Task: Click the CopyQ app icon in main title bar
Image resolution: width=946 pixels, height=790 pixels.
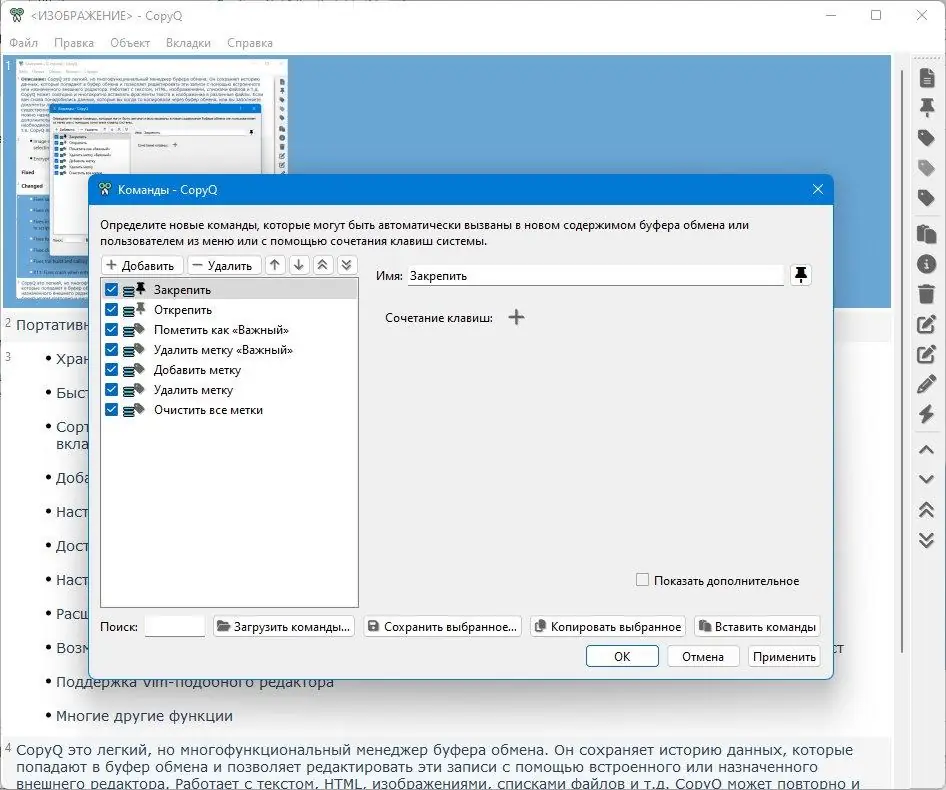Action: pyautogui.click(x=17, y=15)
